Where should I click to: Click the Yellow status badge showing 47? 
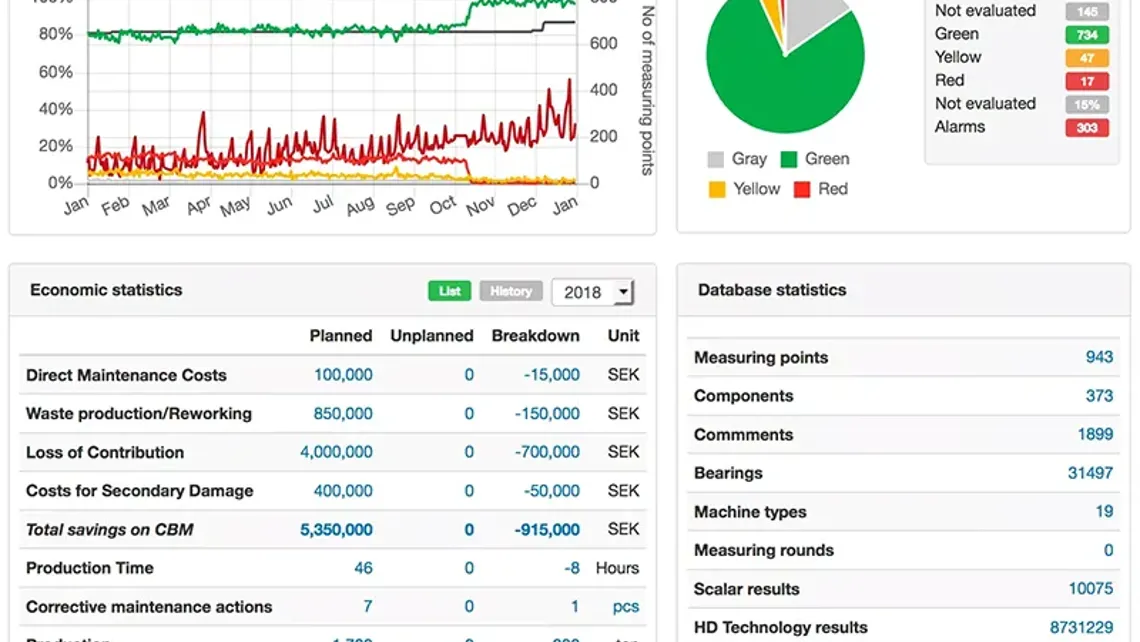click(x=1086, y=57)
